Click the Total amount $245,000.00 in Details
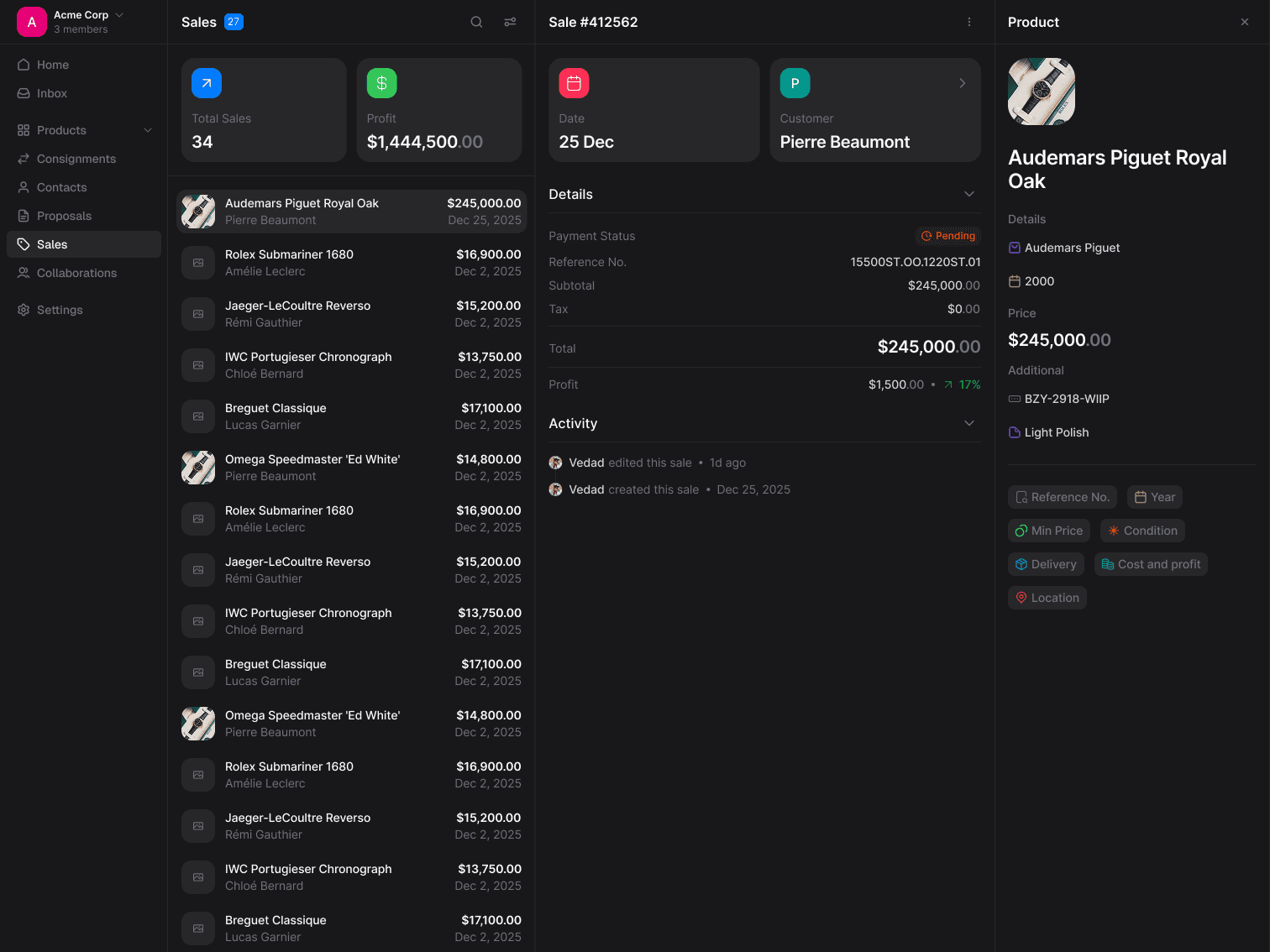The width and height of the screenshot is (1270, 952). coord(929,347)
